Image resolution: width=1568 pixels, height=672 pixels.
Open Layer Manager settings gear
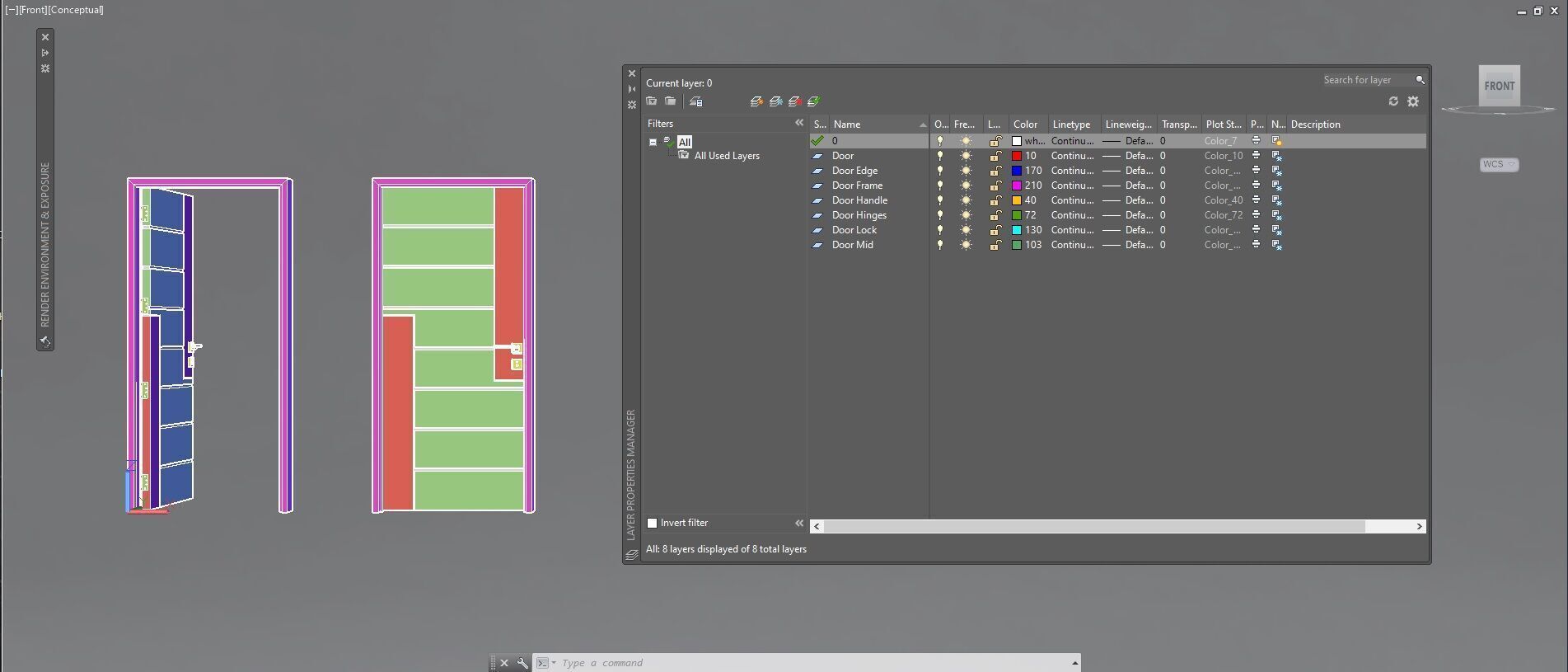(1413, 101)
